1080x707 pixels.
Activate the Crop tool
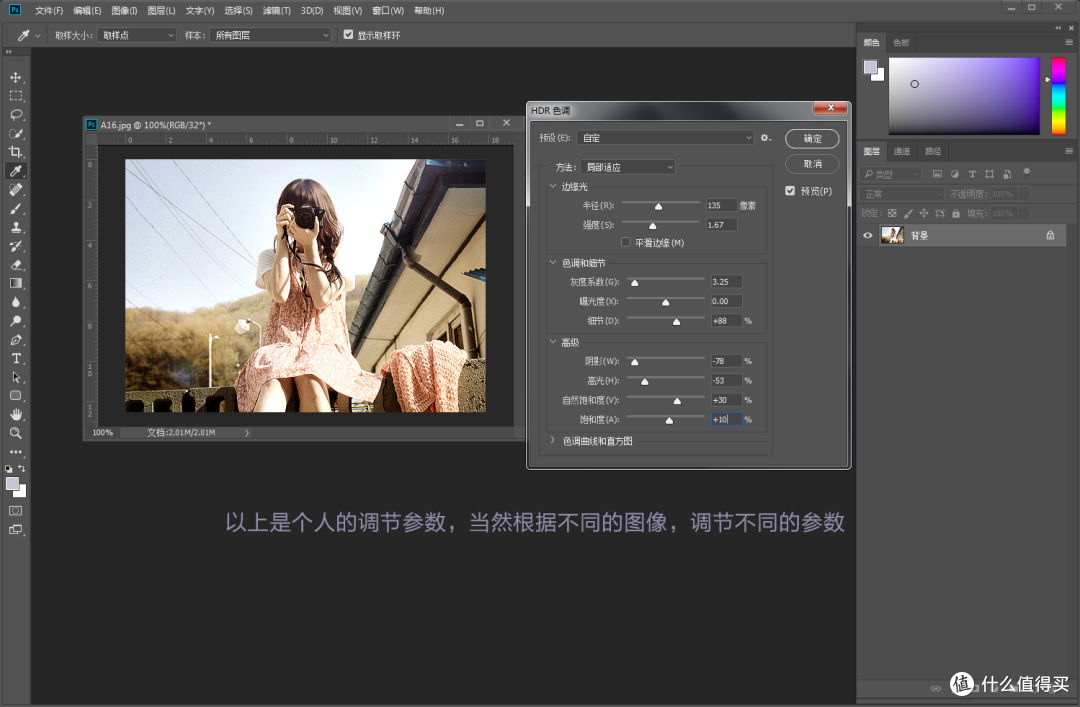[15, 152]
